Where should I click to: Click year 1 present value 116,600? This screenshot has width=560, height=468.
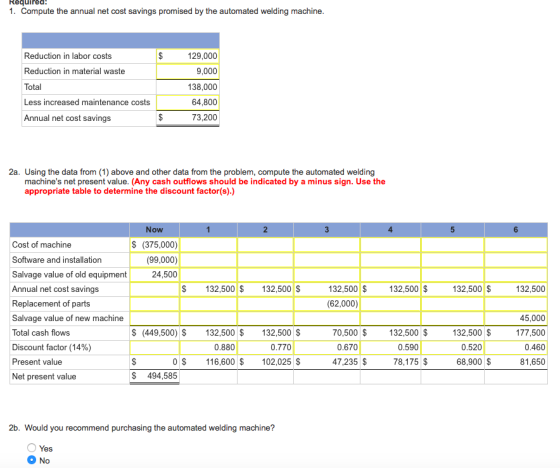click(x=208, y=362)
